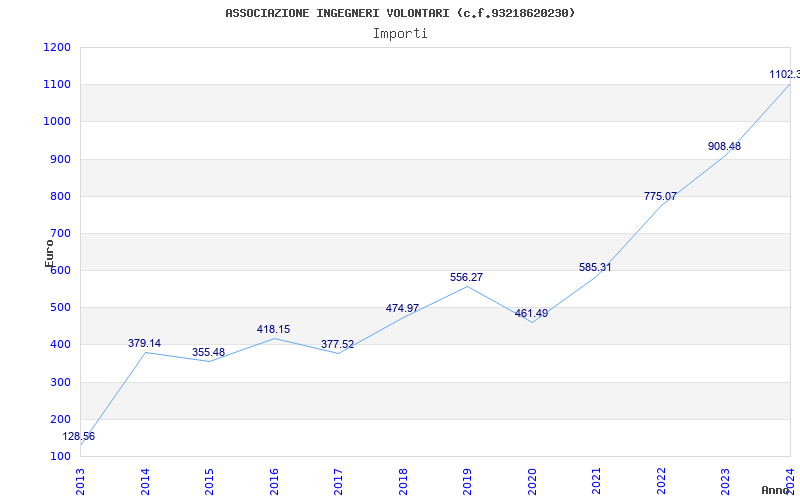The height and width of the screenshot is (500, 800).
Task: Select the 355.48 data label
Action: click(208, 353)
